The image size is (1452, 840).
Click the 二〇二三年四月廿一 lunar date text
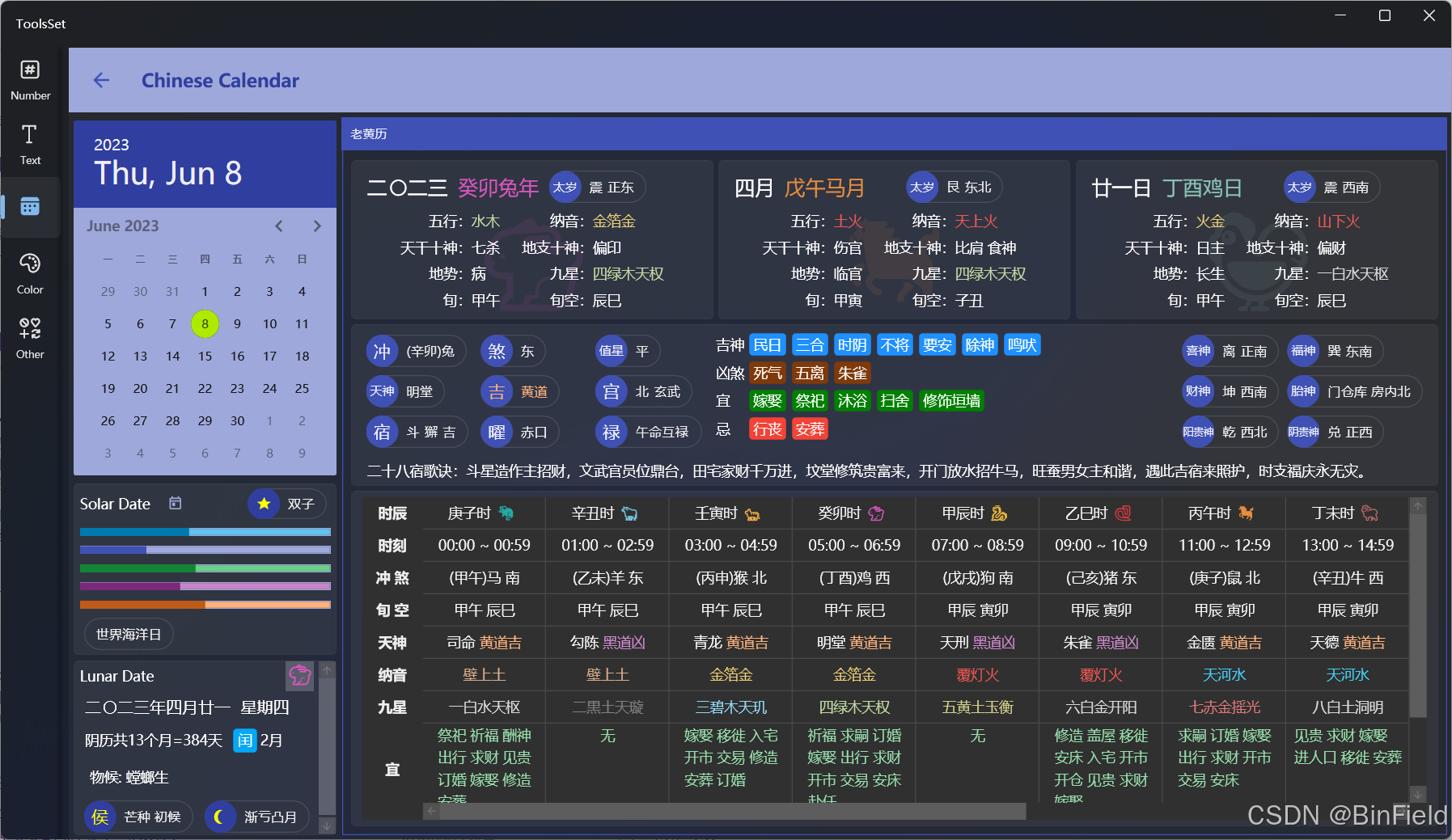coord(158,707)
